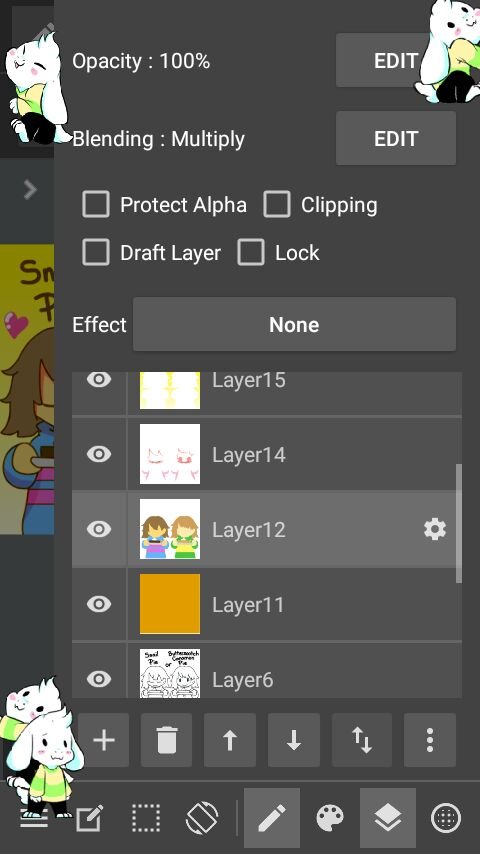Image resolution: width=480 pixels, height=854 pixels.
Task: Enable Clipping checkbox
Action: coord(277,204)
